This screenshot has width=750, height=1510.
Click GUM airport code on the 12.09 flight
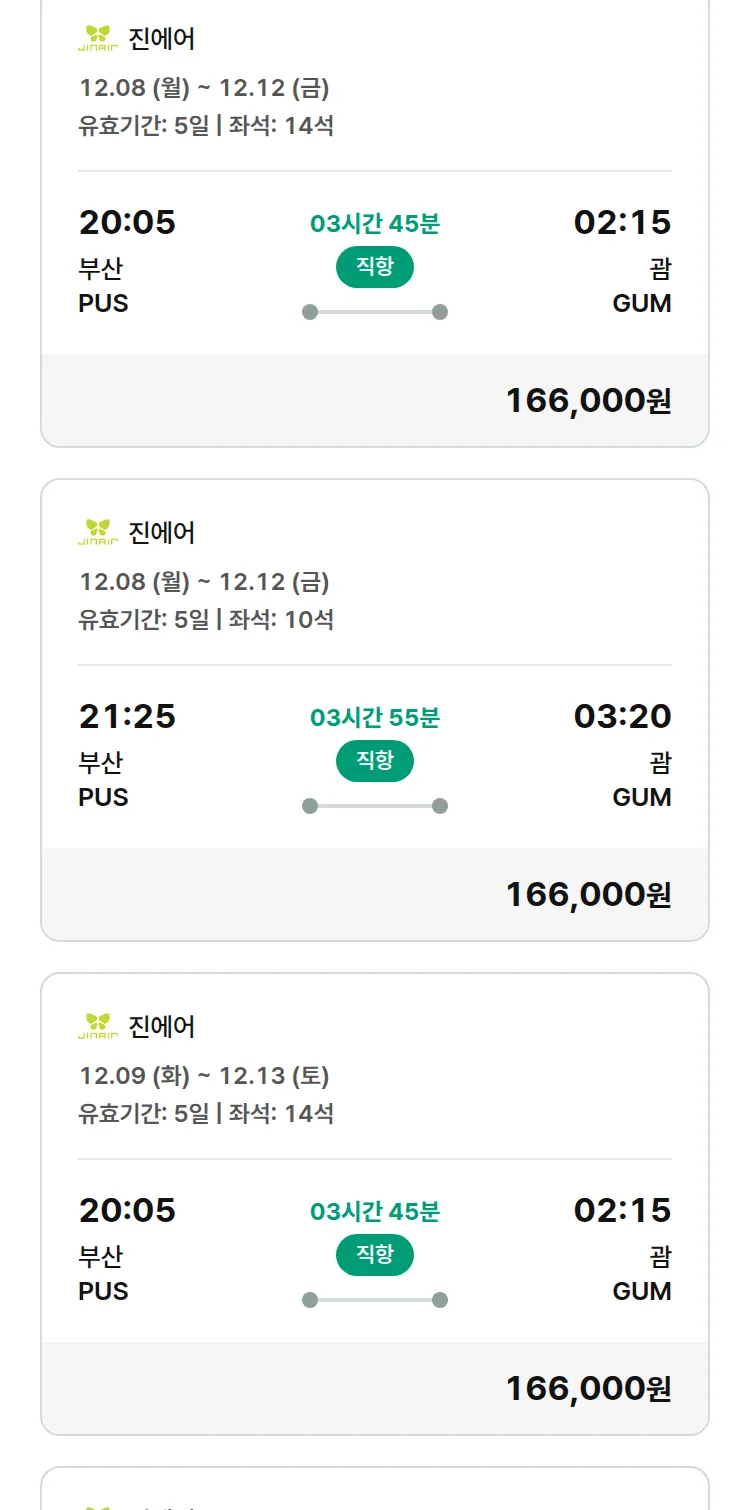click(641, 1291)
